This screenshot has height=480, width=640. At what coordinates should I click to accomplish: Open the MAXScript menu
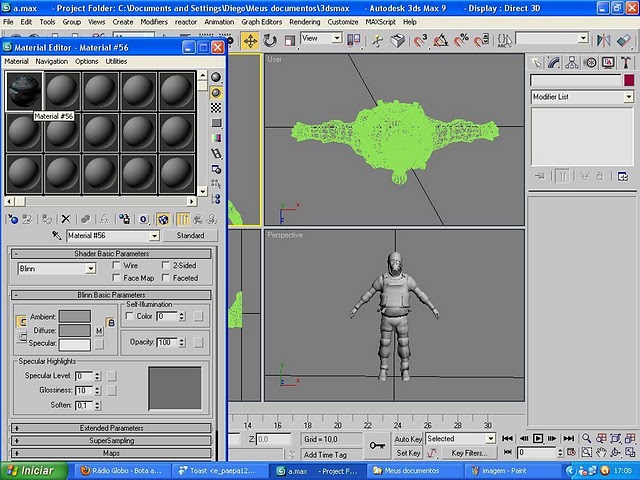pyautogui.click(x=380, y=22)
